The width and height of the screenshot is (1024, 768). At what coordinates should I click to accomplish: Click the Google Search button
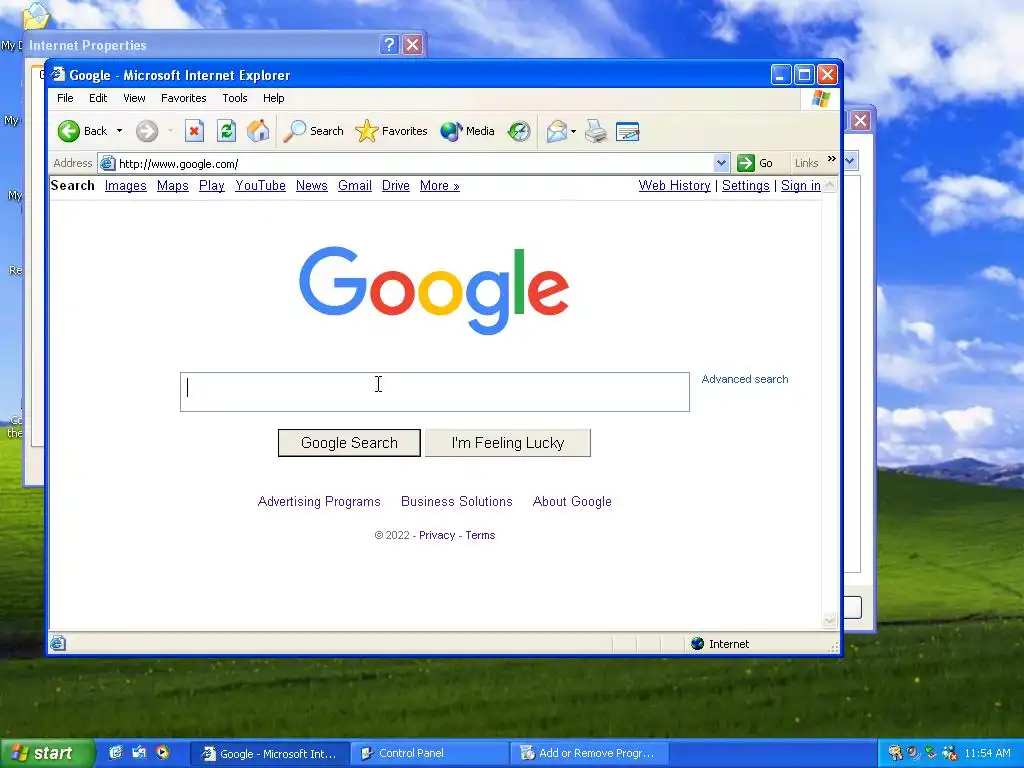pyautogui.click(x=349, y=443)
